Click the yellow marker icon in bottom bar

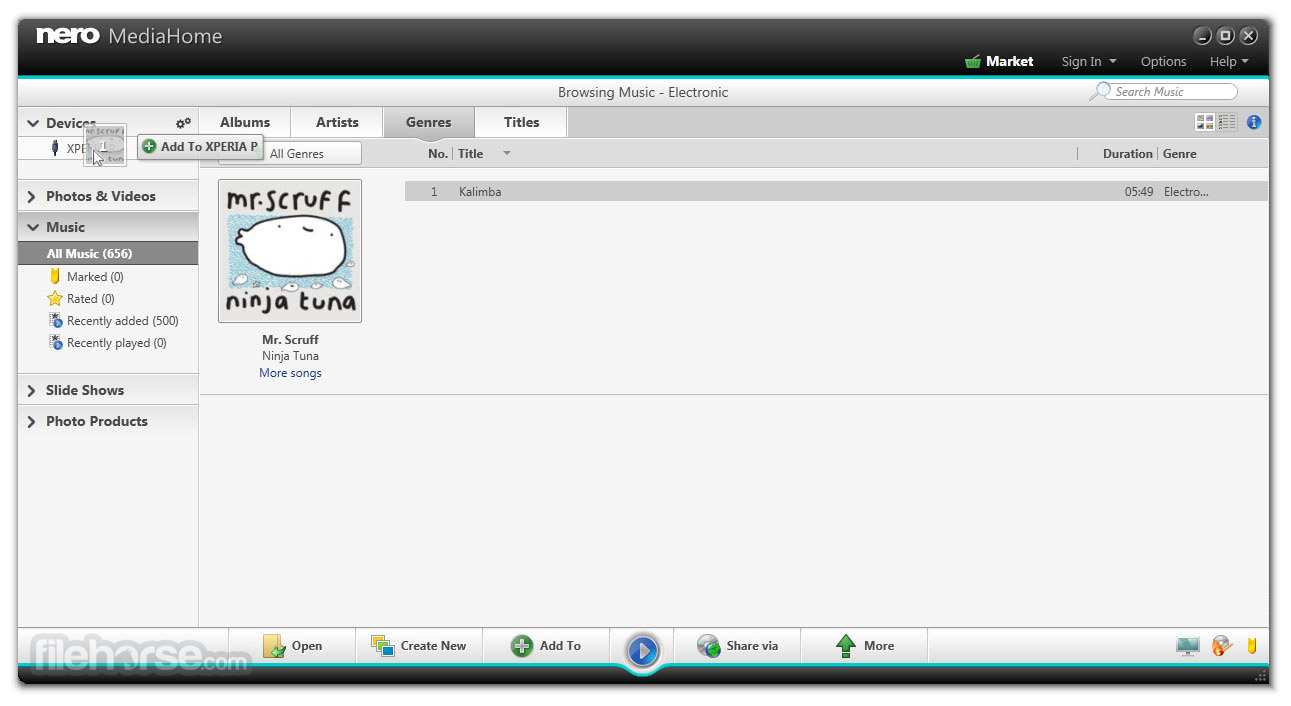(x=1252, y=645)
